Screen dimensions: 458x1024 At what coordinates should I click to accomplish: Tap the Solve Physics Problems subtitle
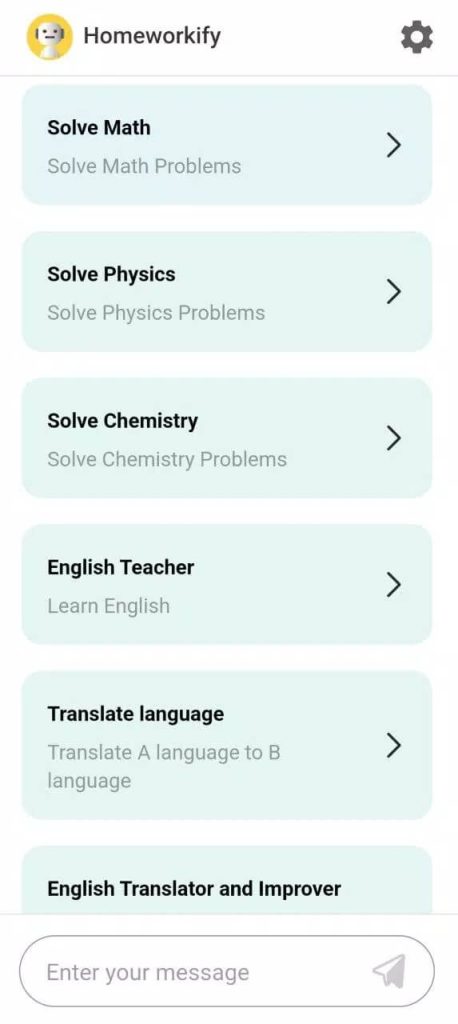[x=156, y=313]
